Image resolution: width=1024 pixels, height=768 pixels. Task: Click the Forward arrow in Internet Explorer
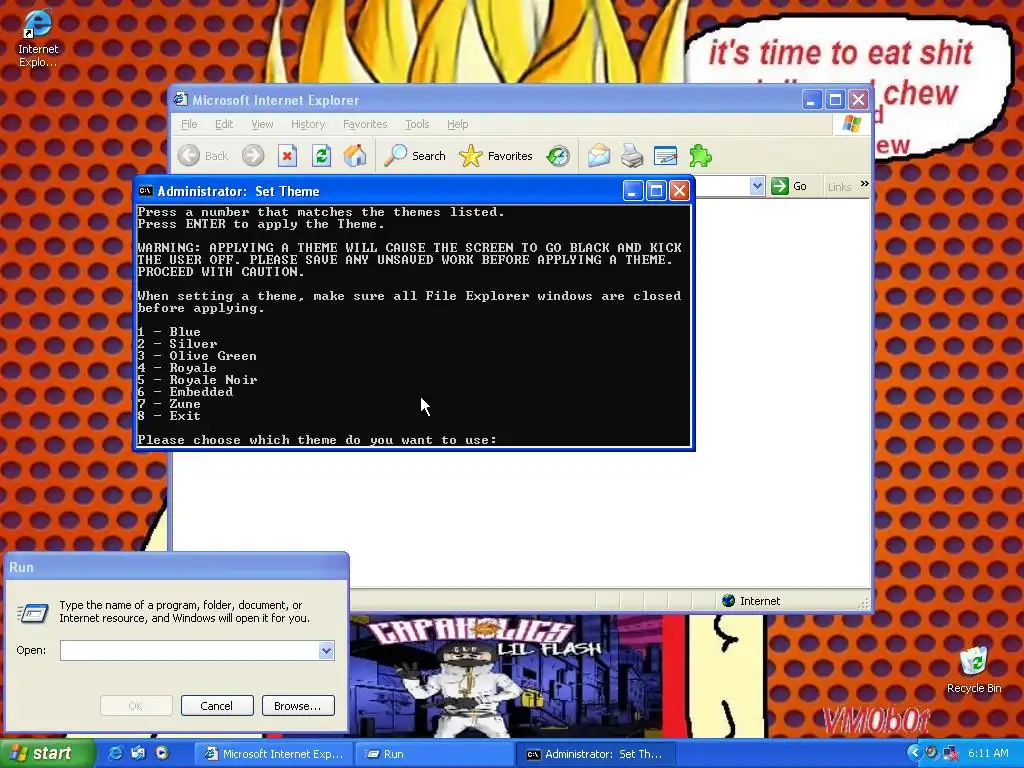pos(253,155)
